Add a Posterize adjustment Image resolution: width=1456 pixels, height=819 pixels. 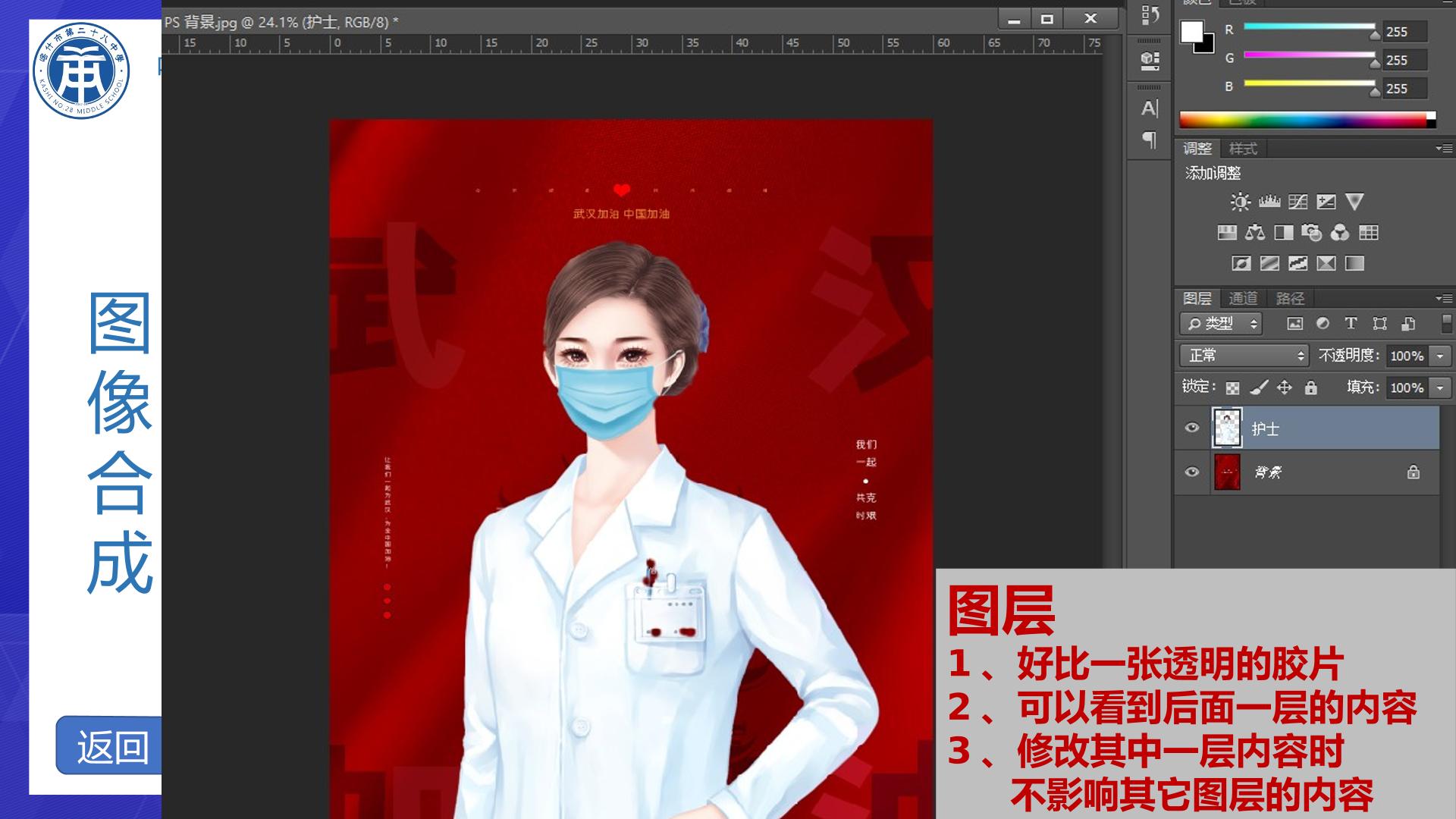tap(1269, 264)
